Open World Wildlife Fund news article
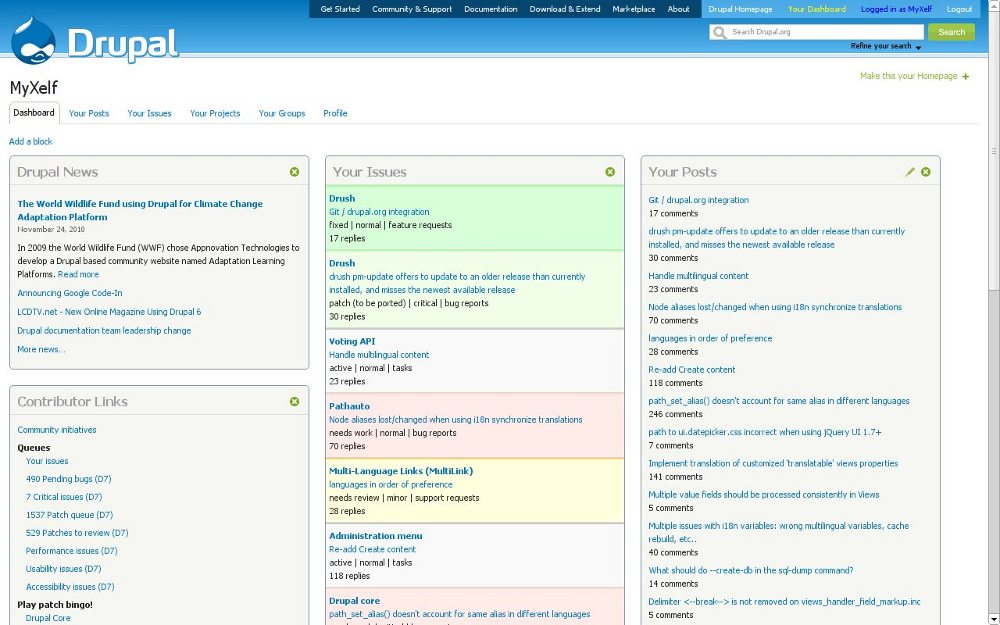1000x625 pixels. coord(140,210)
